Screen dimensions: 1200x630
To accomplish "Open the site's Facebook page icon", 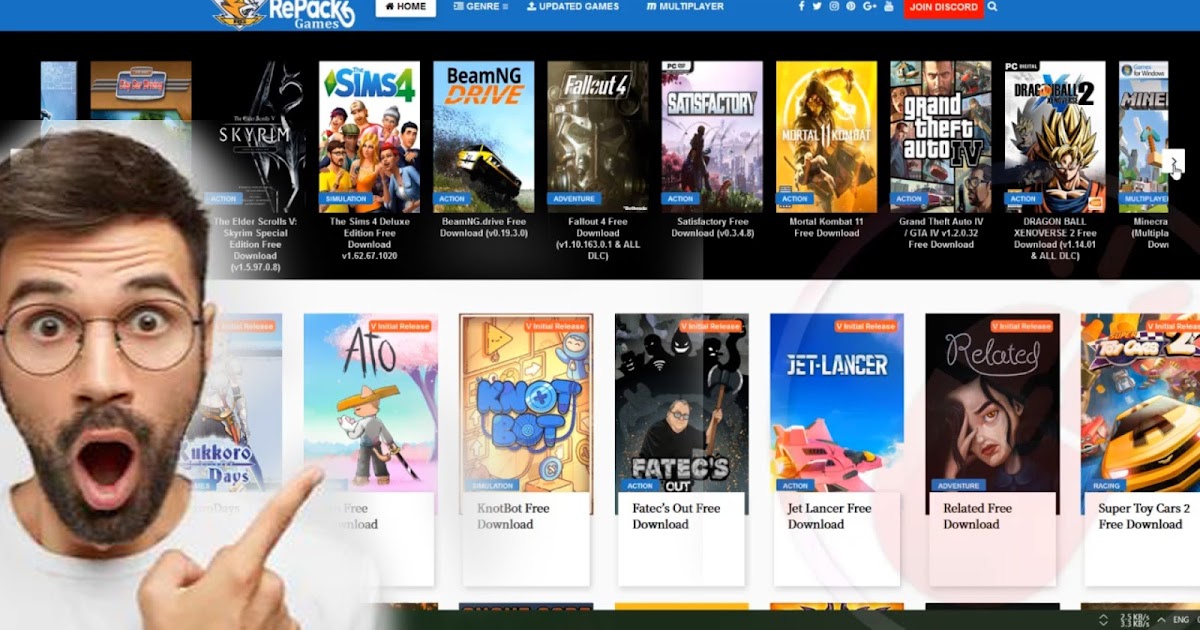I will 801,6.
